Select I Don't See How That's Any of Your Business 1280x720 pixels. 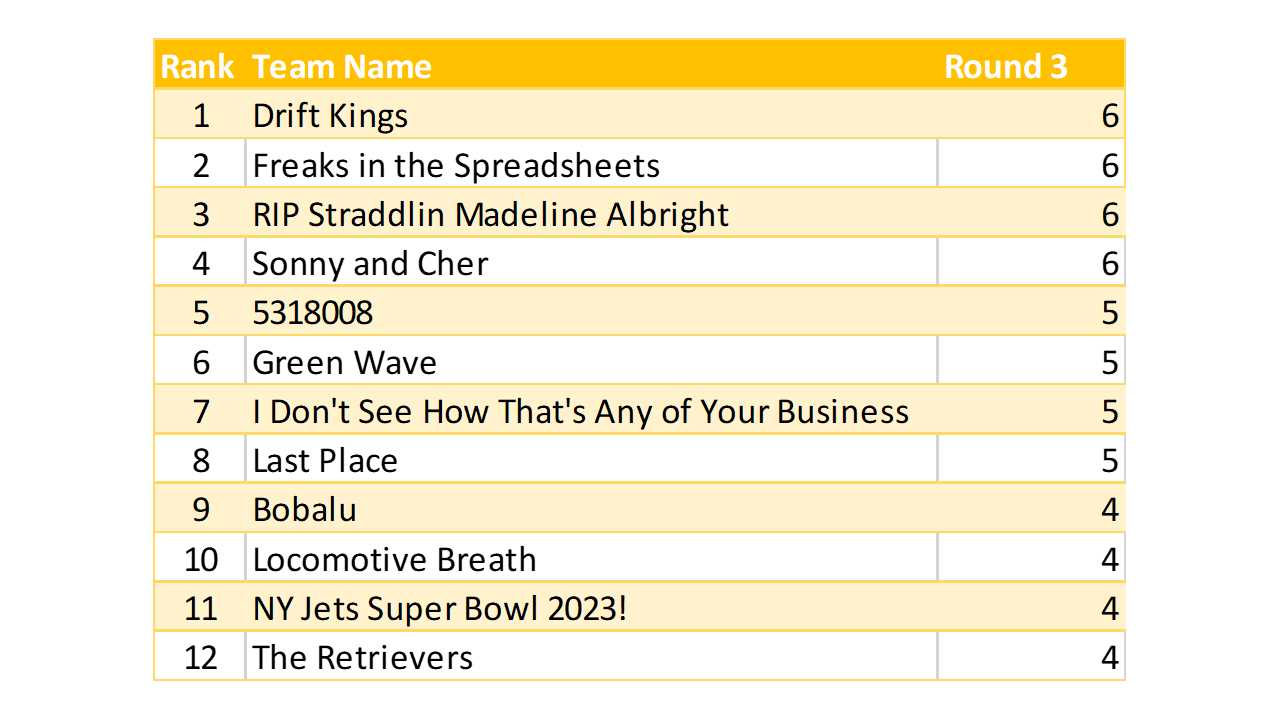point(581,412)
